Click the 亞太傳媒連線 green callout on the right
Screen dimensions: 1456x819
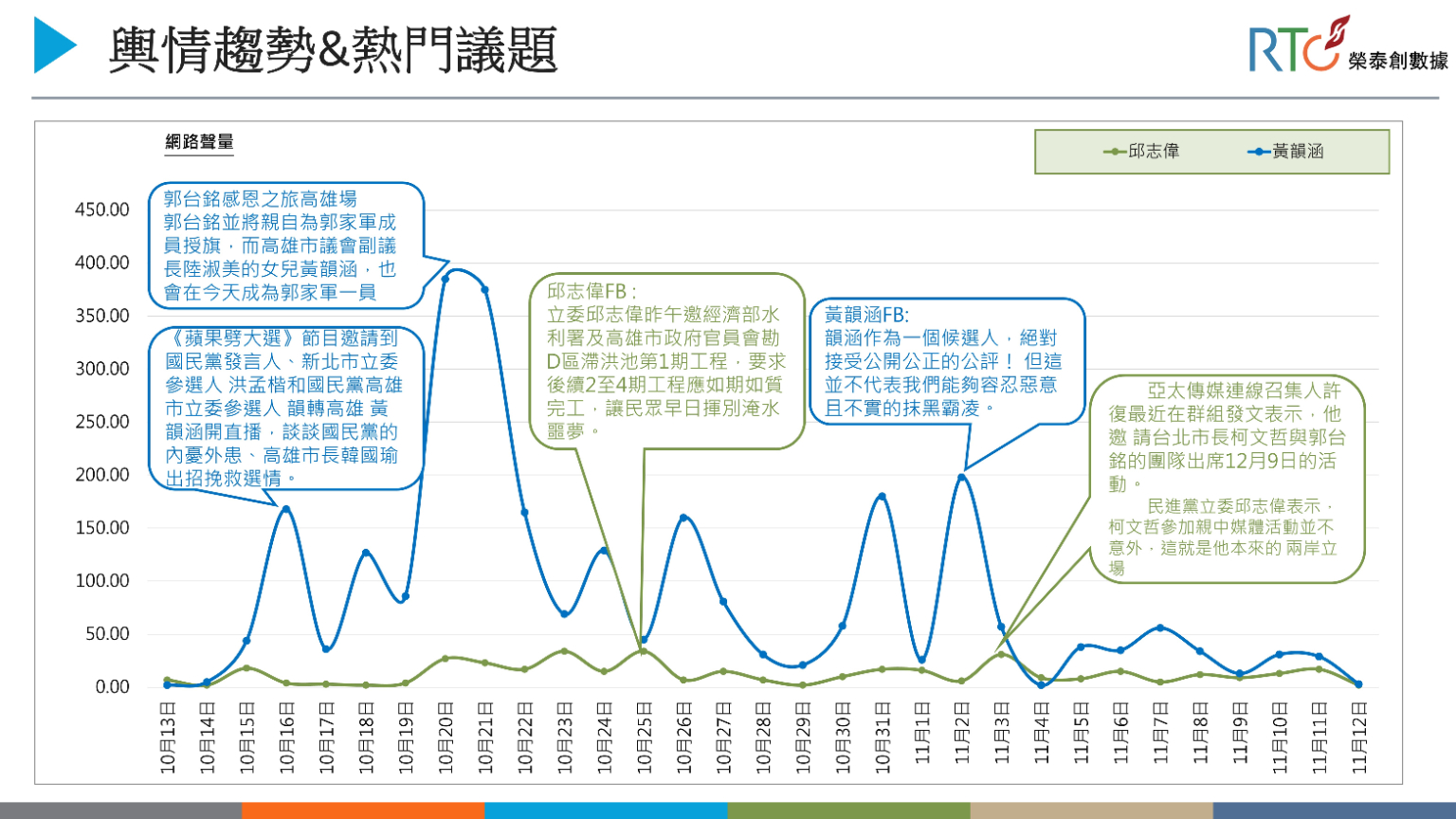[x=1227, y=478]
